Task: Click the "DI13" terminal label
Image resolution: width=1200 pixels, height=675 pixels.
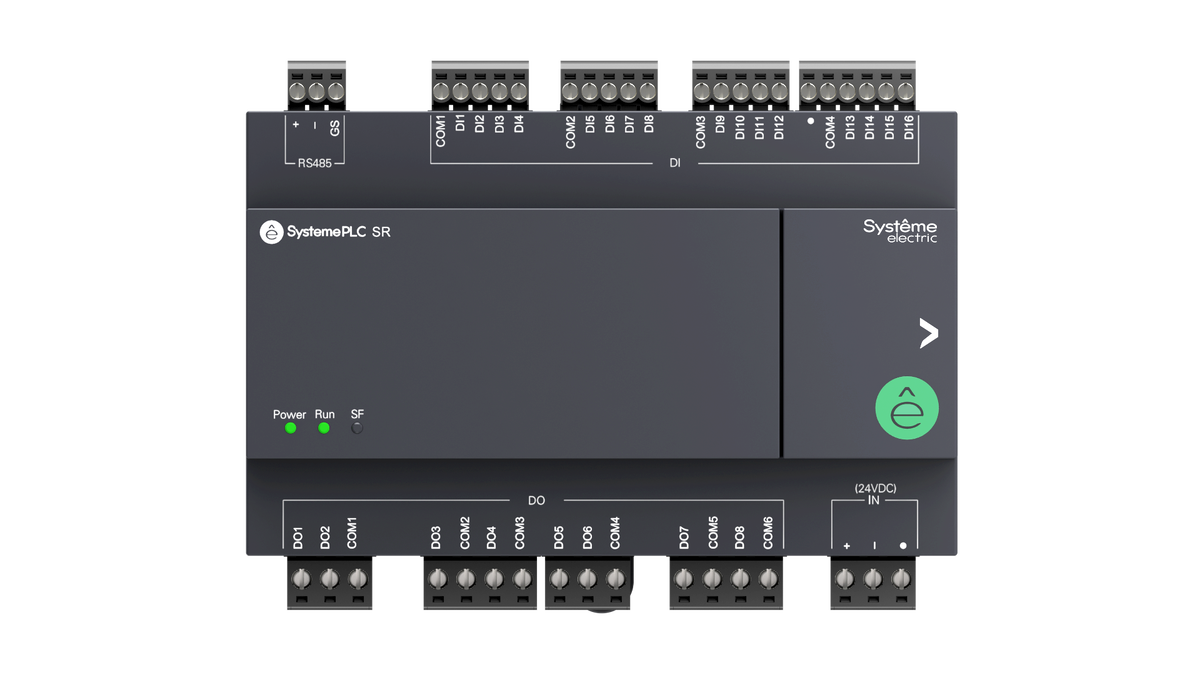Action: coord(850,127)
